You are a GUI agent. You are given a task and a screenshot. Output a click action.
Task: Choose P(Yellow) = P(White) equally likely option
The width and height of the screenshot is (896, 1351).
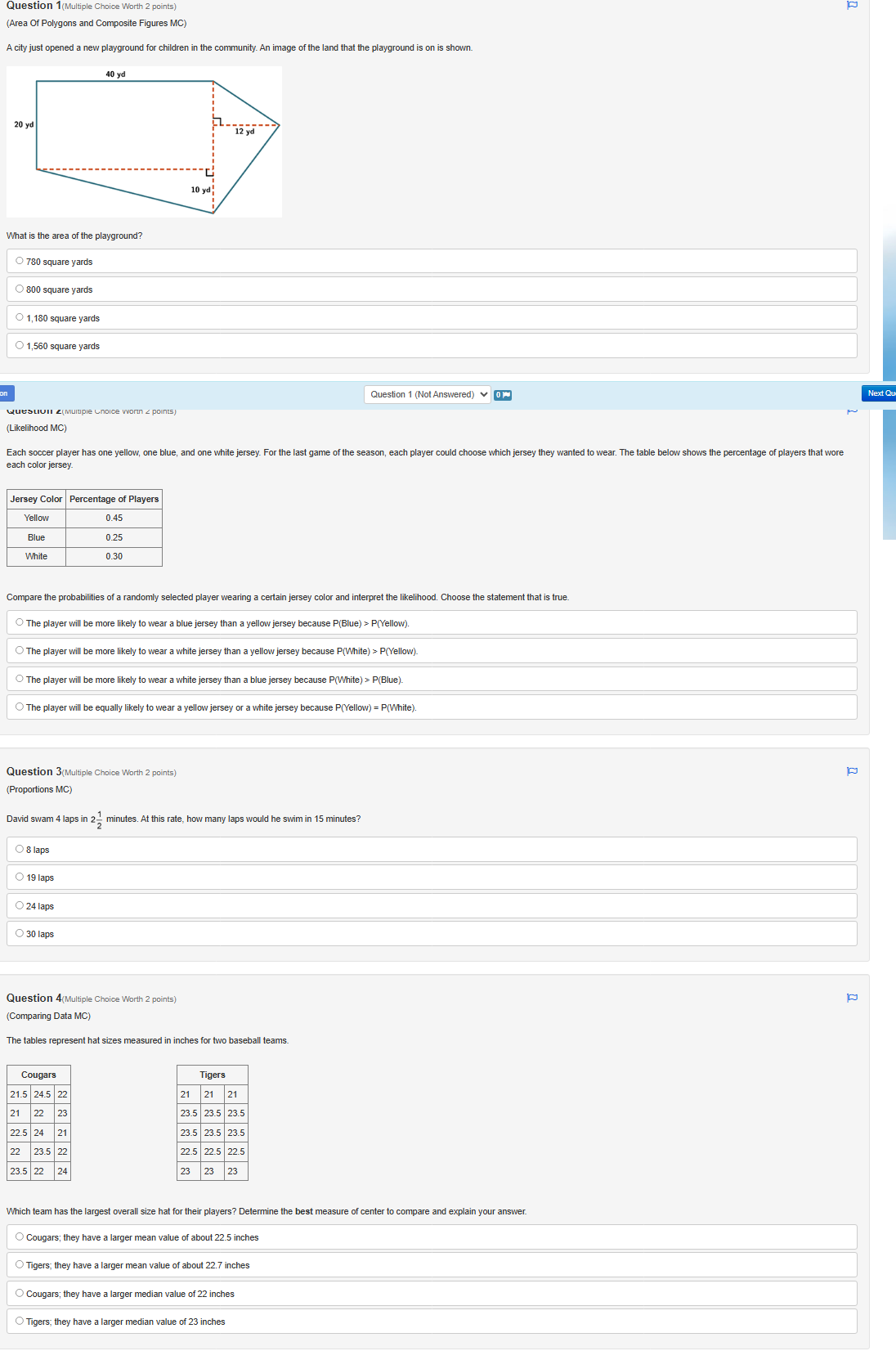20,707
